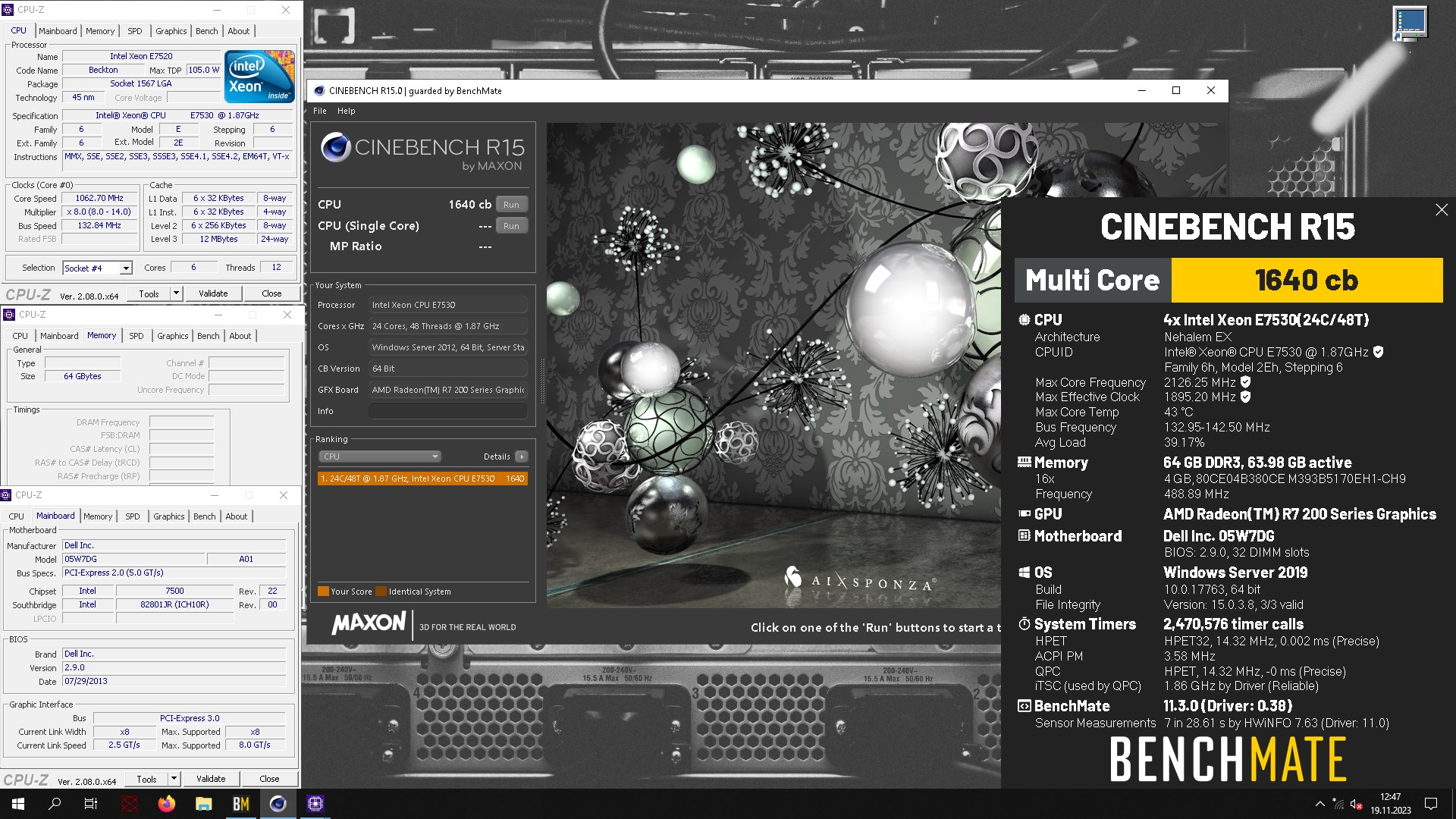Click the Ranking Details arrow button
The width and height of the screenshot is (1456, 819).
tap(522, 457)
